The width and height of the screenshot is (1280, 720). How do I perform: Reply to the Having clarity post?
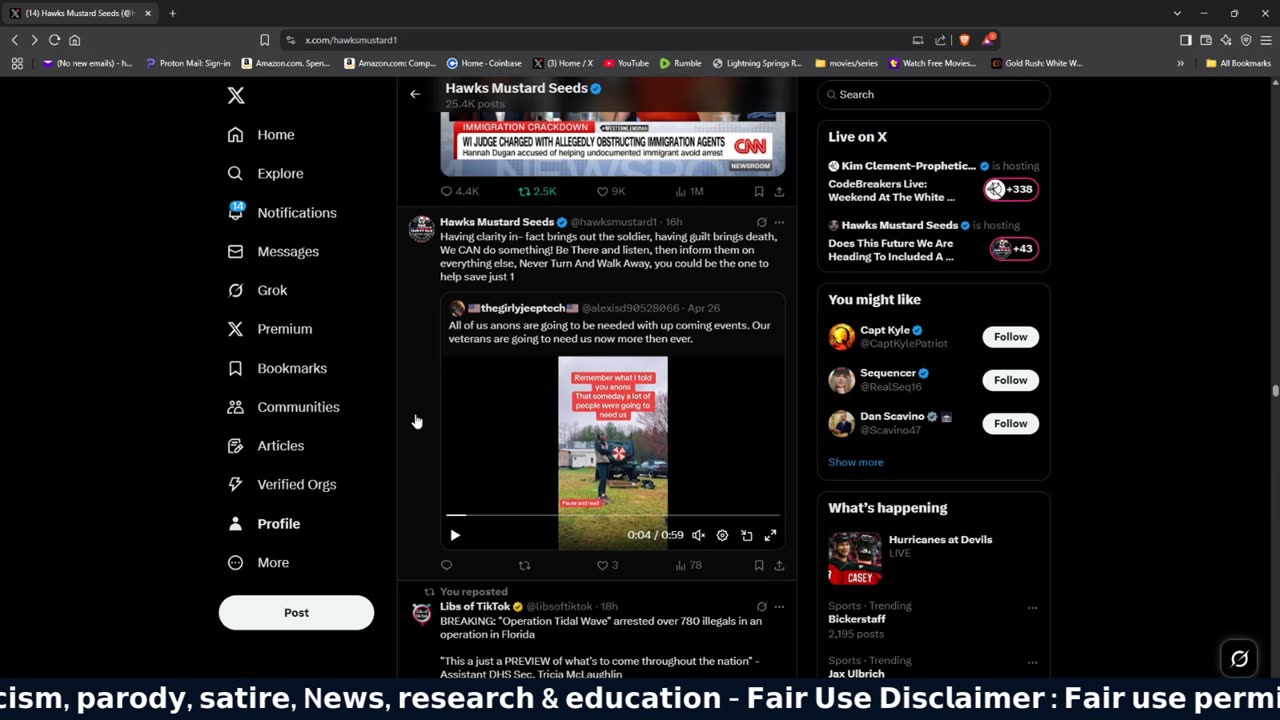point(447,565)
